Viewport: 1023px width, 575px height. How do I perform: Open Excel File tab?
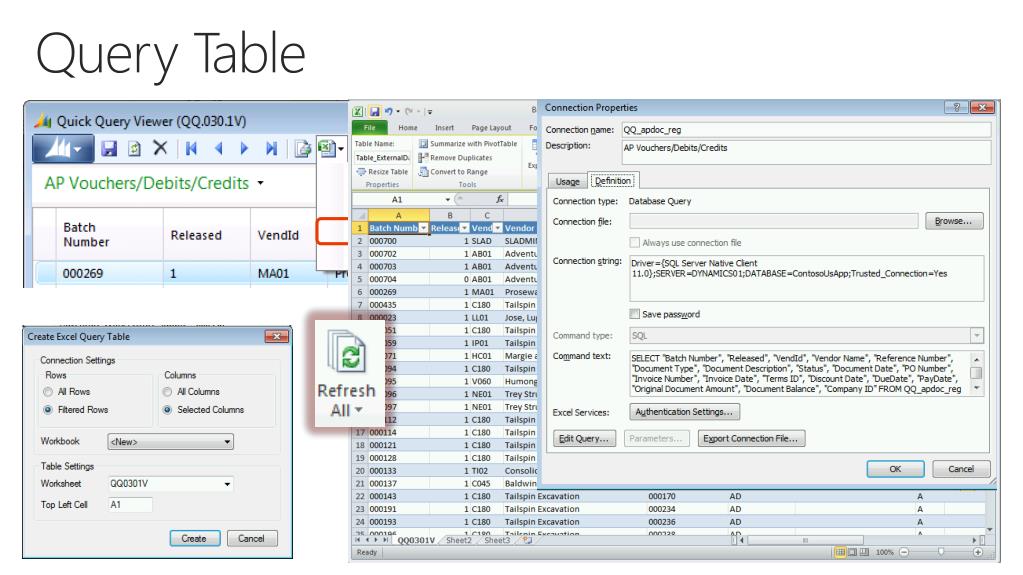(369, 127)
